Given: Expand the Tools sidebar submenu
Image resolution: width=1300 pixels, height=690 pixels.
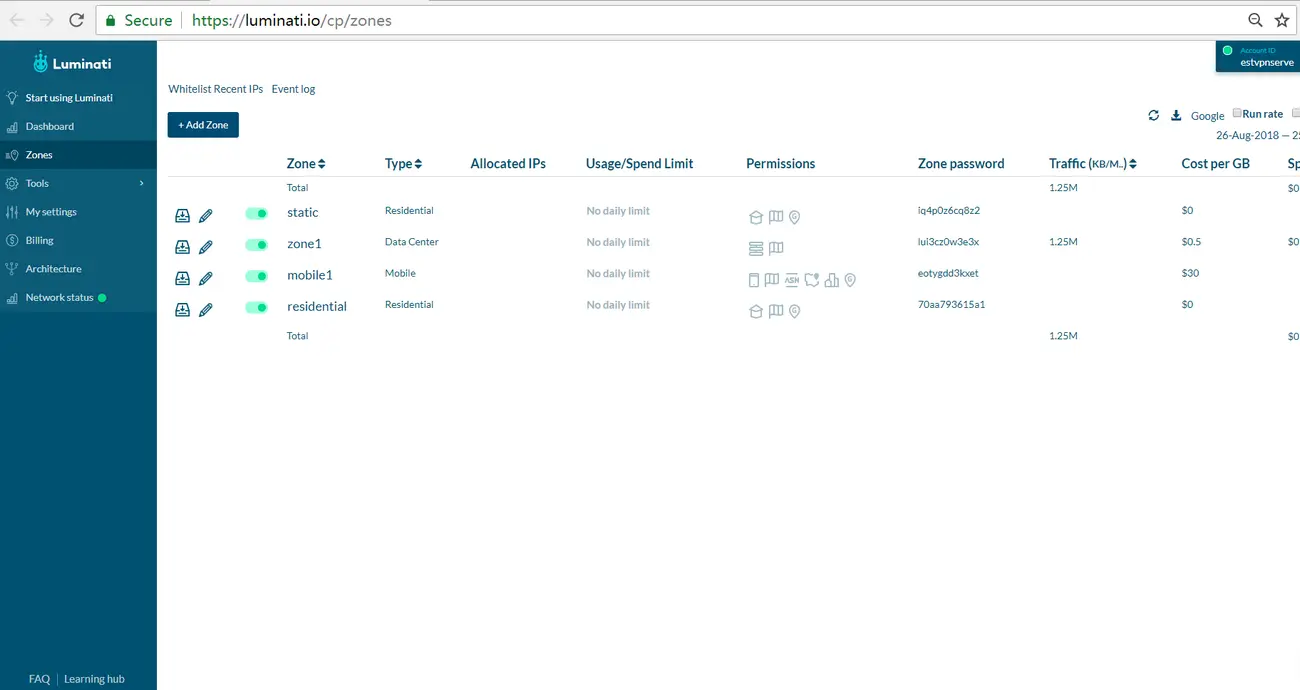Looking at the screenshot, I should pos(78,183).
